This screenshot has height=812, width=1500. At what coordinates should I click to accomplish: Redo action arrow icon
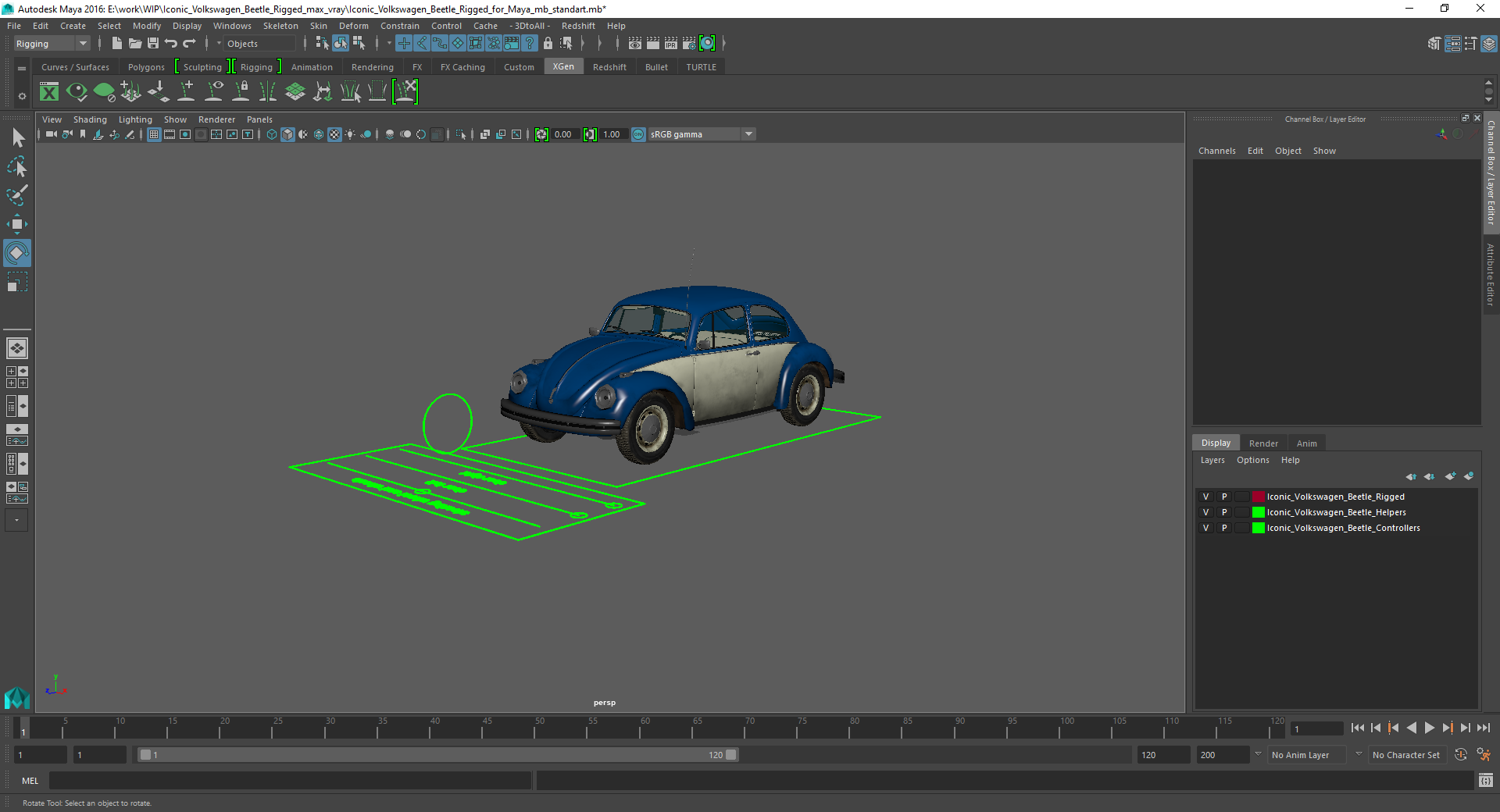(189, 44)
